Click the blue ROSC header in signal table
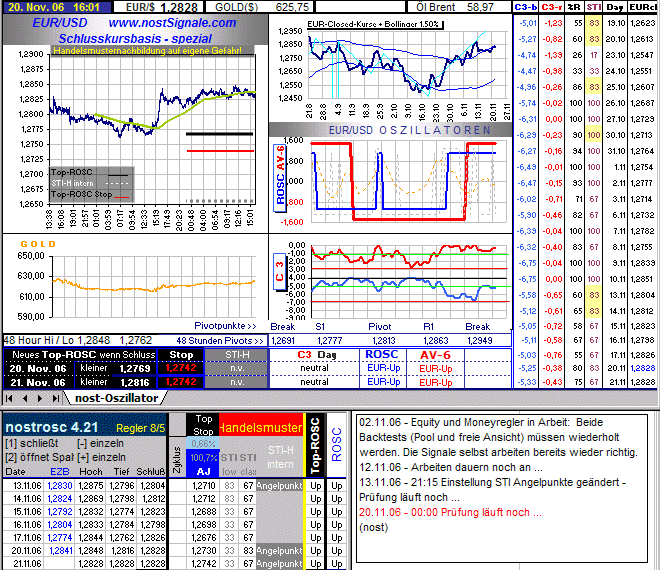Screen dimensions: 660x570 click(x=382, y=354)
